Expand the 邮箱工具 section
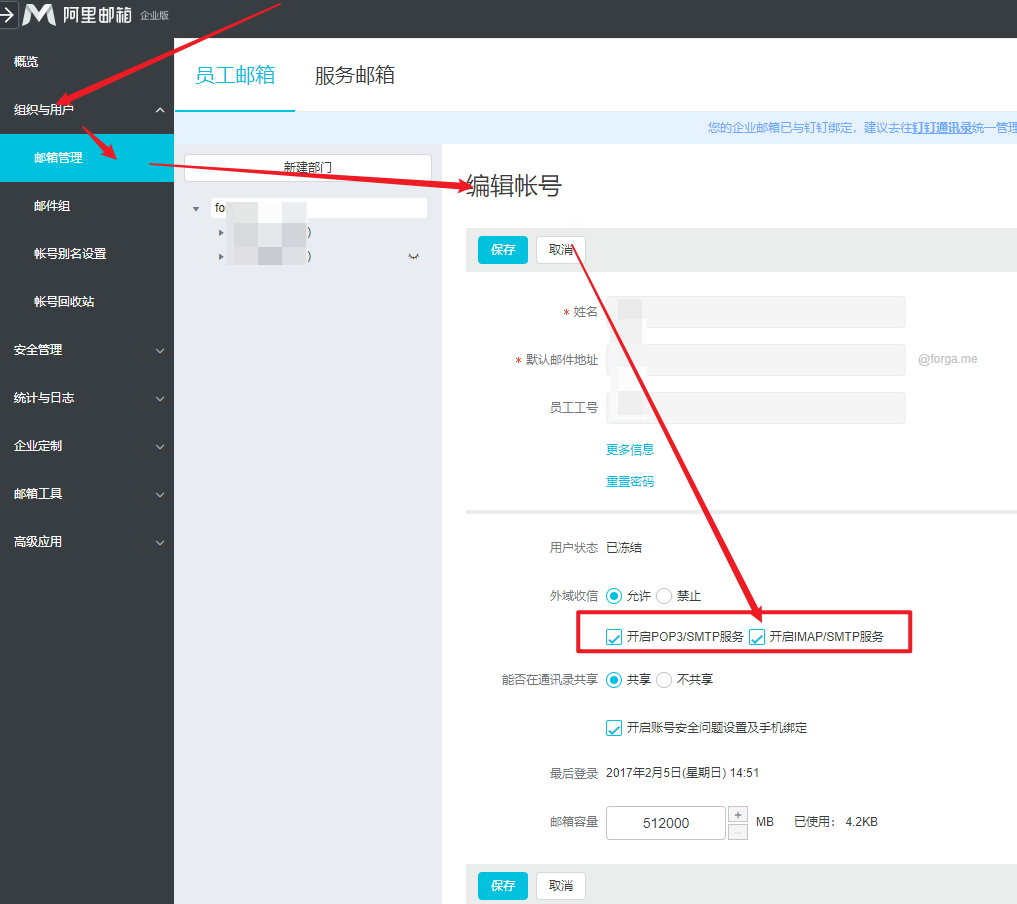This screenshot has width=1017, height=904. tap(87, 494)
